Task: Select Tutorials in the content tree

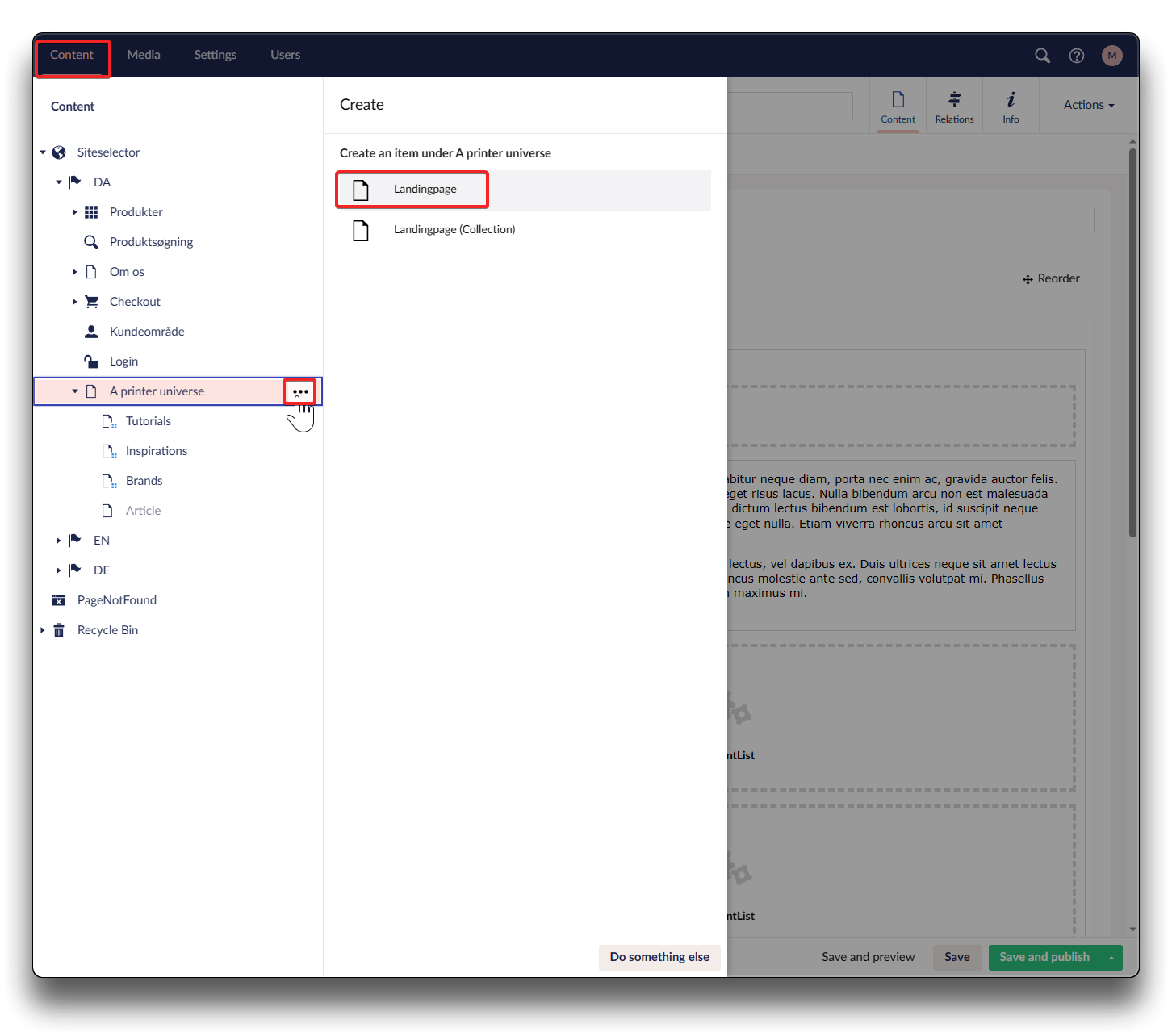Action: pyautogui.click(x=149, y=421)
